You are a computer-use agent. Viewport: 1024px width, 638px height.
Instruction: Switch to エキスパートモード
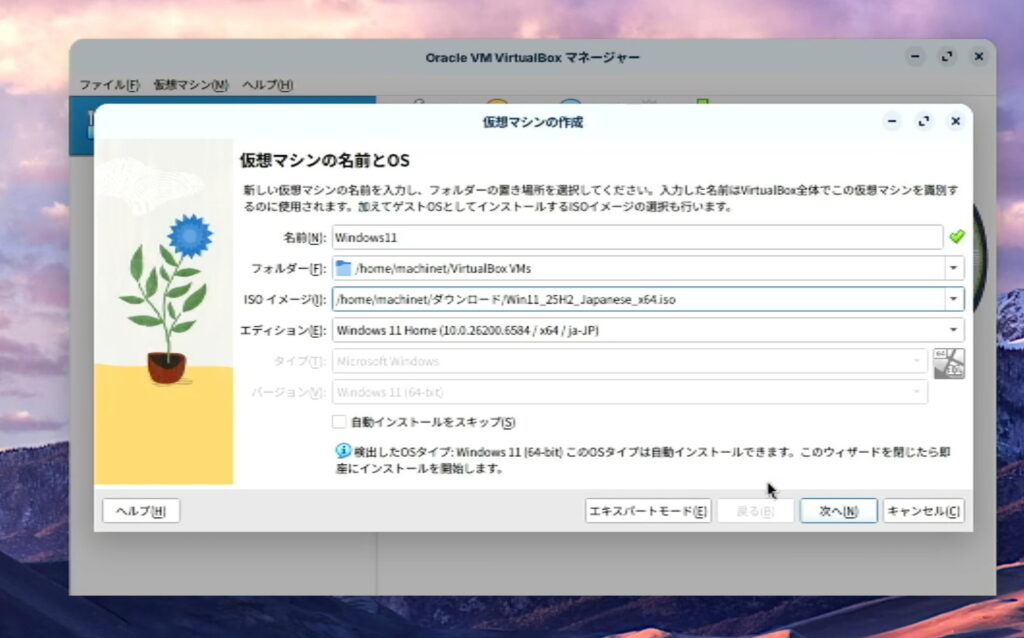(x=648, y=511)
